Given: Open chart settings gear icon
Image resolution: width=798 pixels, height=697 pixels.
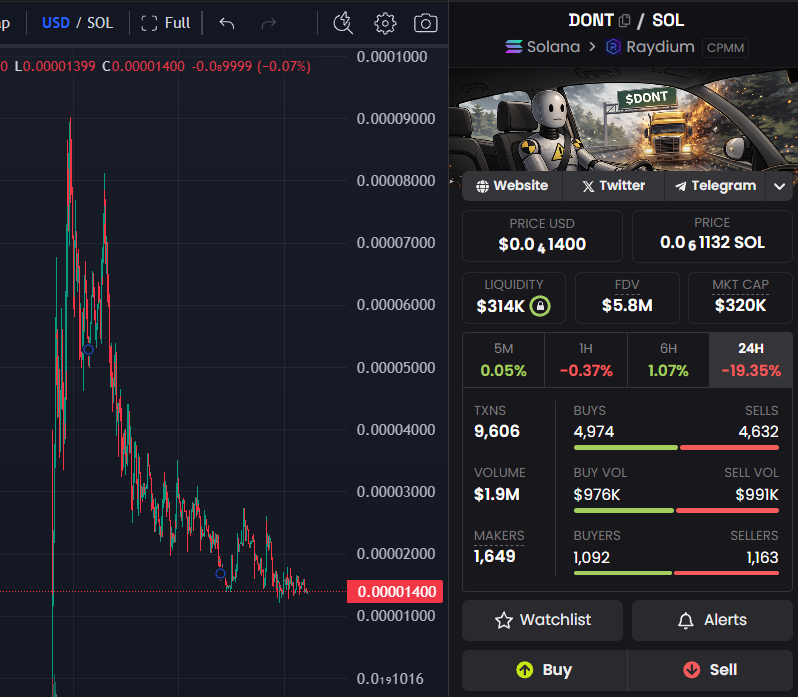Looking at the screenshot, I should (x=385, y=23).
